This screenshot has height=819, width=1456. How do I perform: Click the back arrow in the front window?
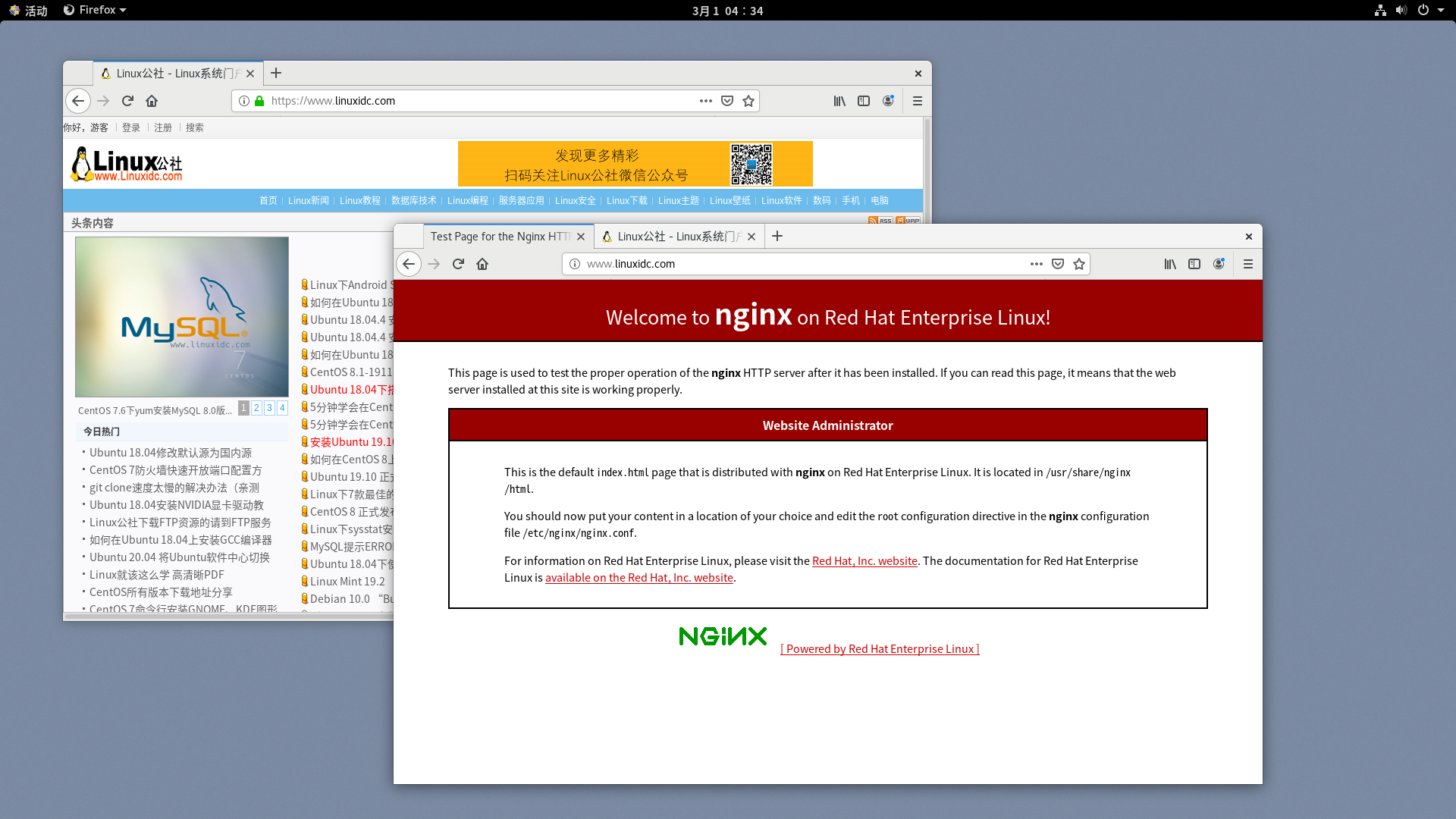[409, 264]
